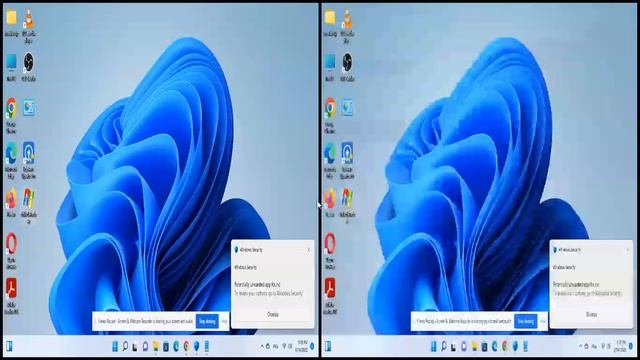The image size is (640, 360).
Task: Click 'Potentially unwanted app found' in right notification
Action: click(x=576, y=284)
